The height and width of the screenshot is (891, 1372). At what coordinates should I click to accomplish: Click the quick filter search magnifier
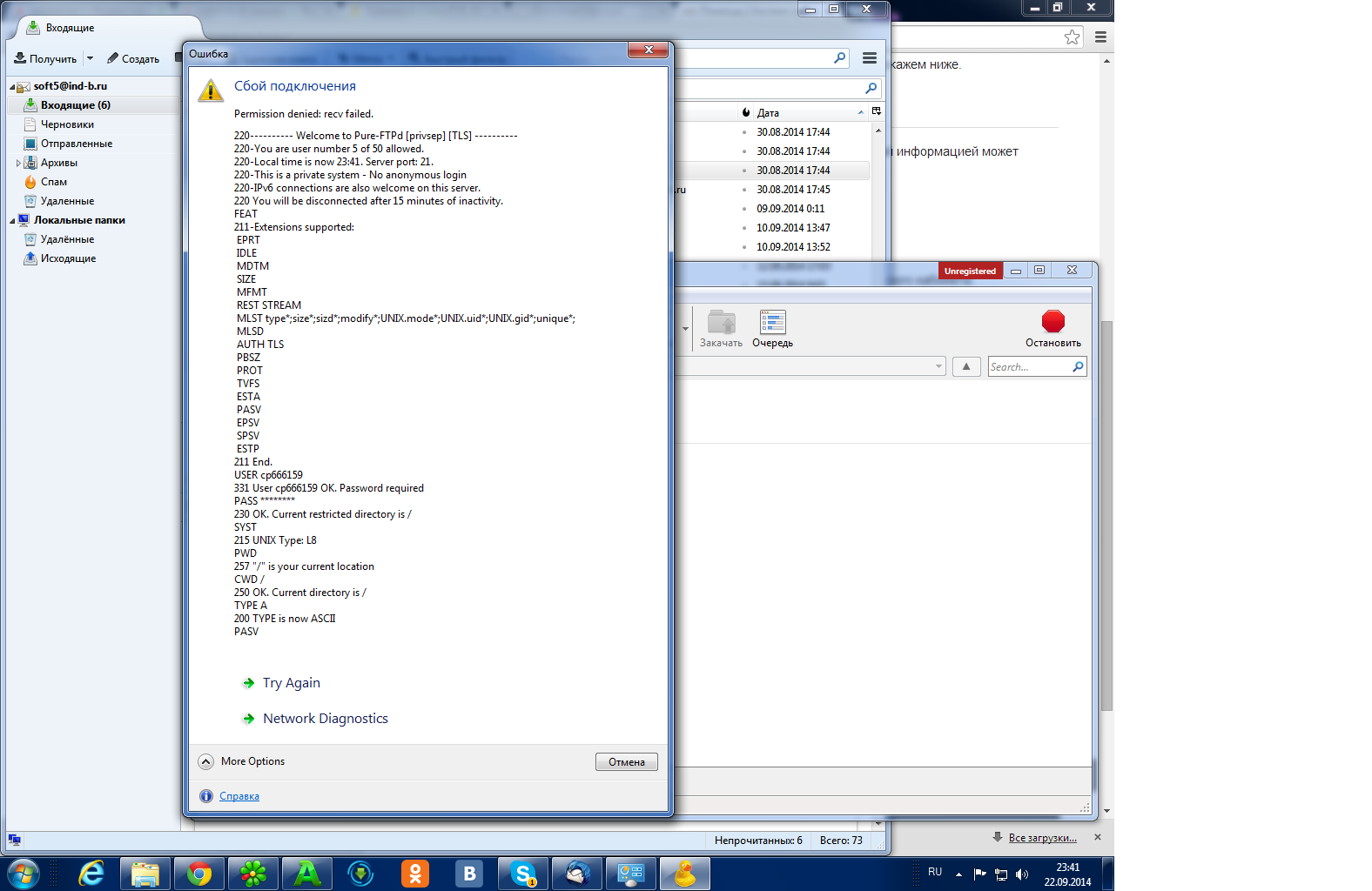(x=871, y=88)
